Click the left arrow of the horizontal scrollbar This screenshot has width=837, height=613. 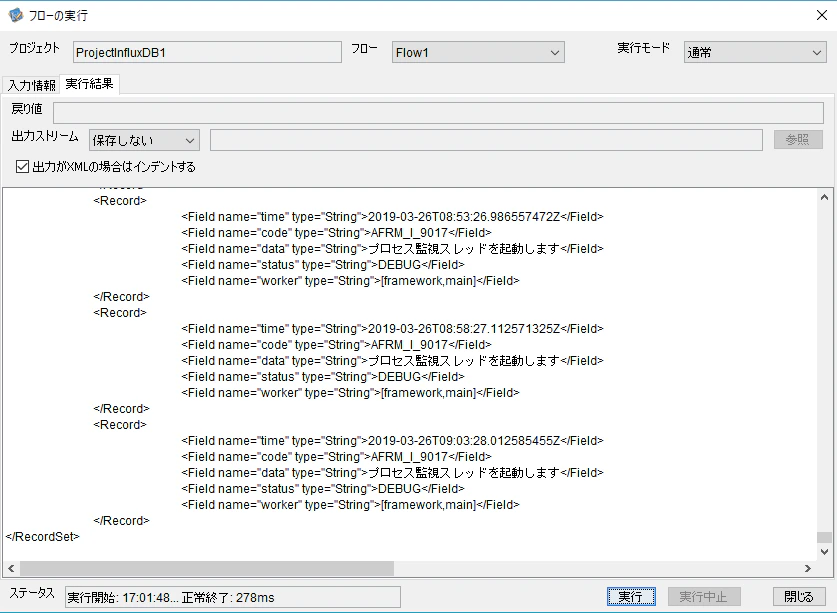click(x=11, y=569)
